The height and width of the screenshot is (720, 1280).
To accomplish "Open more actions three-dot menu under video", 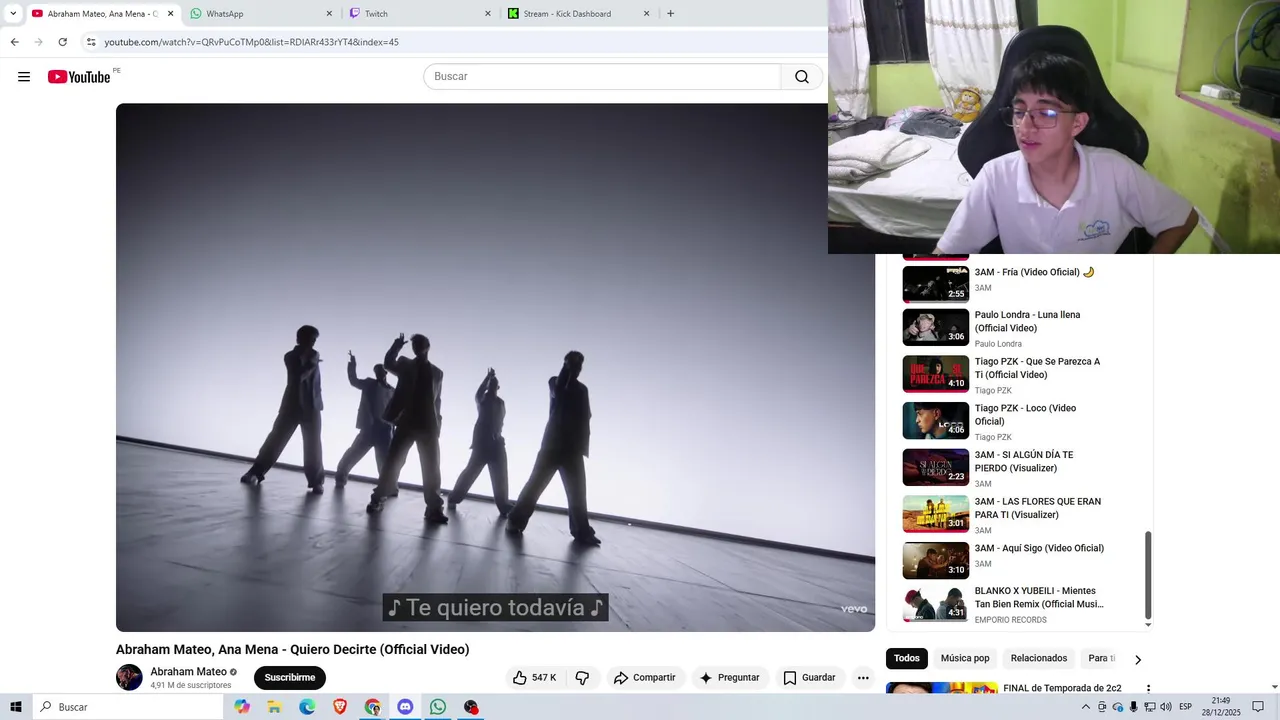I will coord(863,678).
